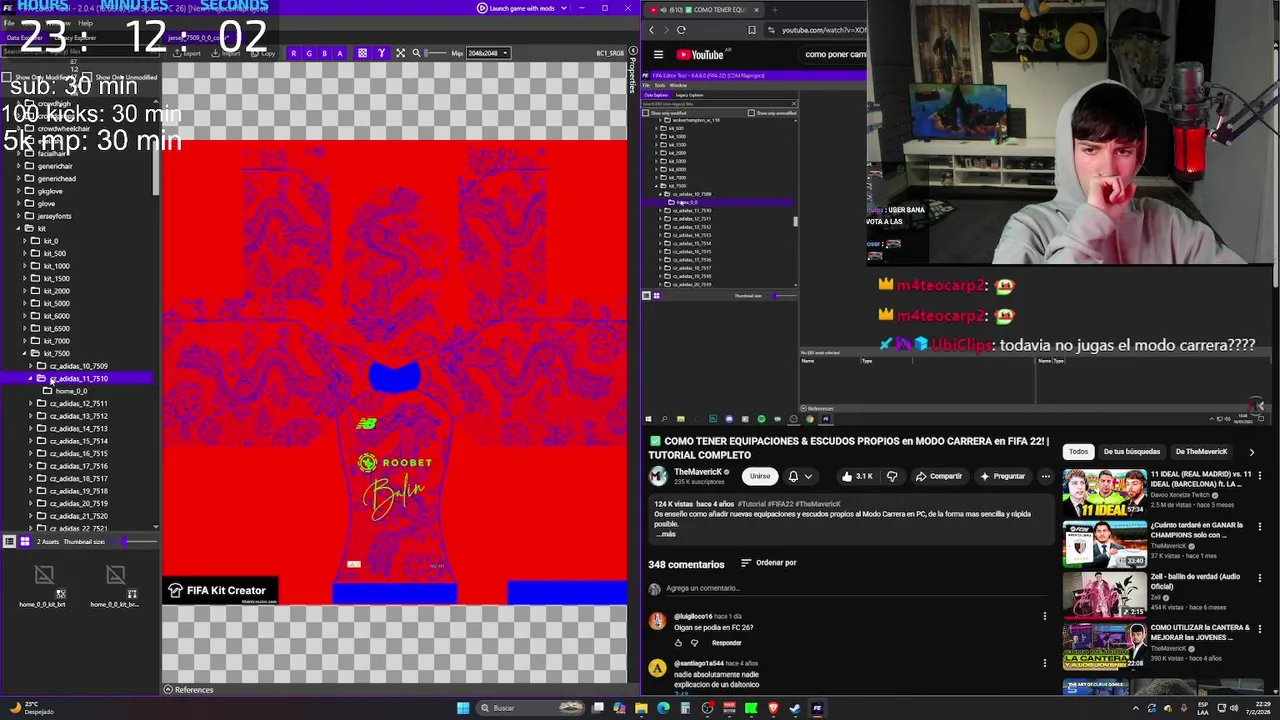Click the dislike thumbs-down icon
Image resolution: width=1280 pixels, height=720 pixels.
pyautogui.click(x=892, y=476)
